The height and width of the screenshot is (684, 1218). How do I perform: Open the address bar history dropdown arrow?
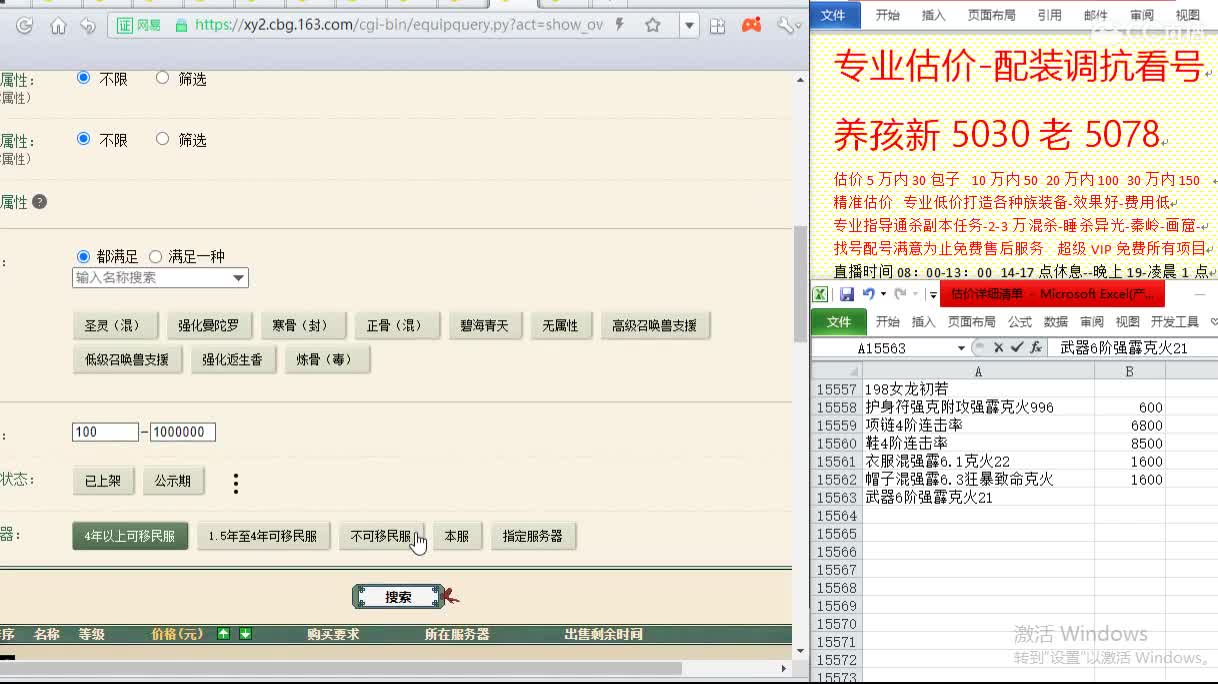(689, 26)
